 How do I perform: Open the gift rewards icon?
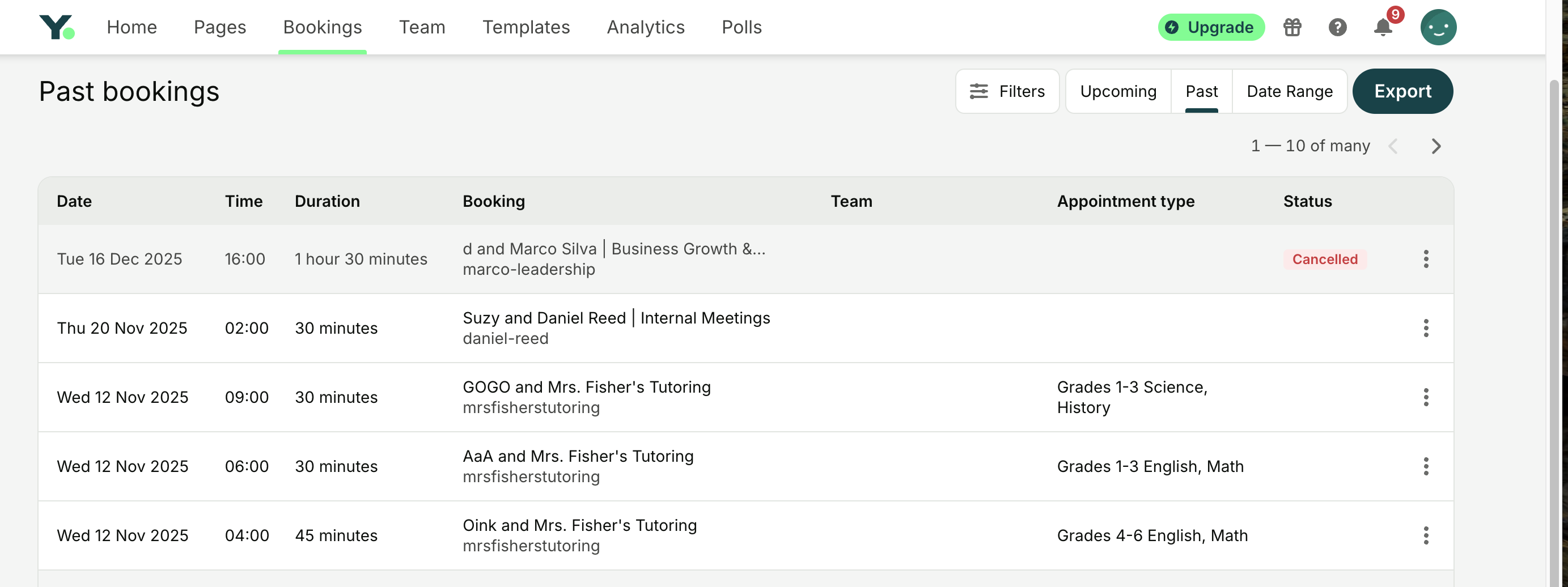[1292, 27]
